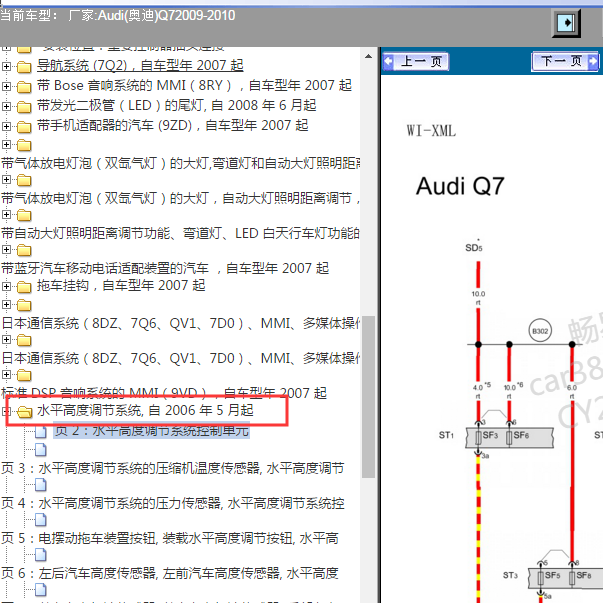Select 拖车挂钩，自车型年 2007 起 item
Screen dimensions: 603x603
121,285
